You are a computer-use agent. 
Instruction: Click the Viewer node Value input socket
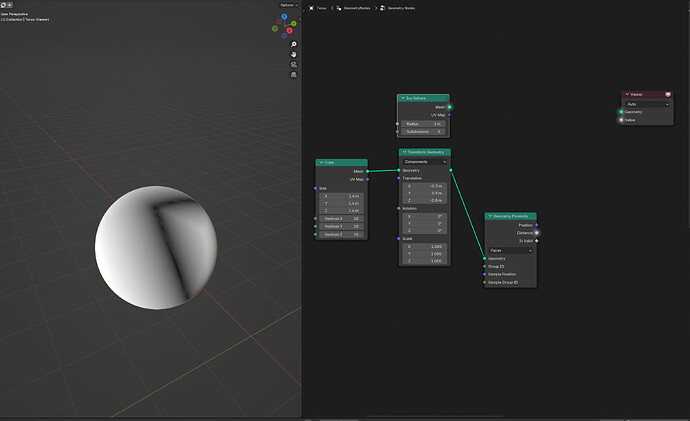(621, 120)
